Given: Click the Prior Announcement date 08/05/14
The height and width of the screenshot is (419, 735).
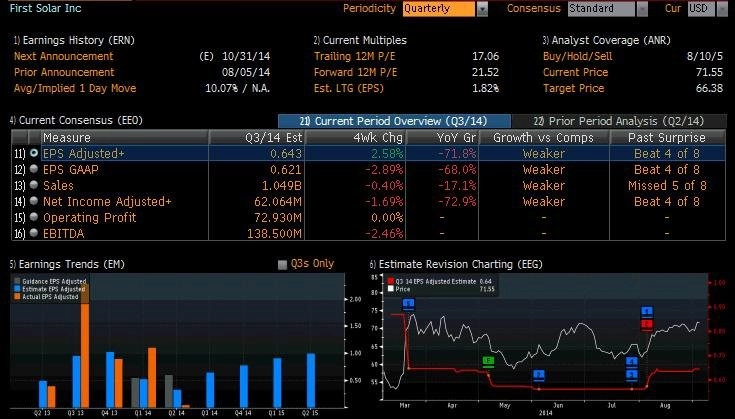Looking at the screenshot, I should point(246,72).
